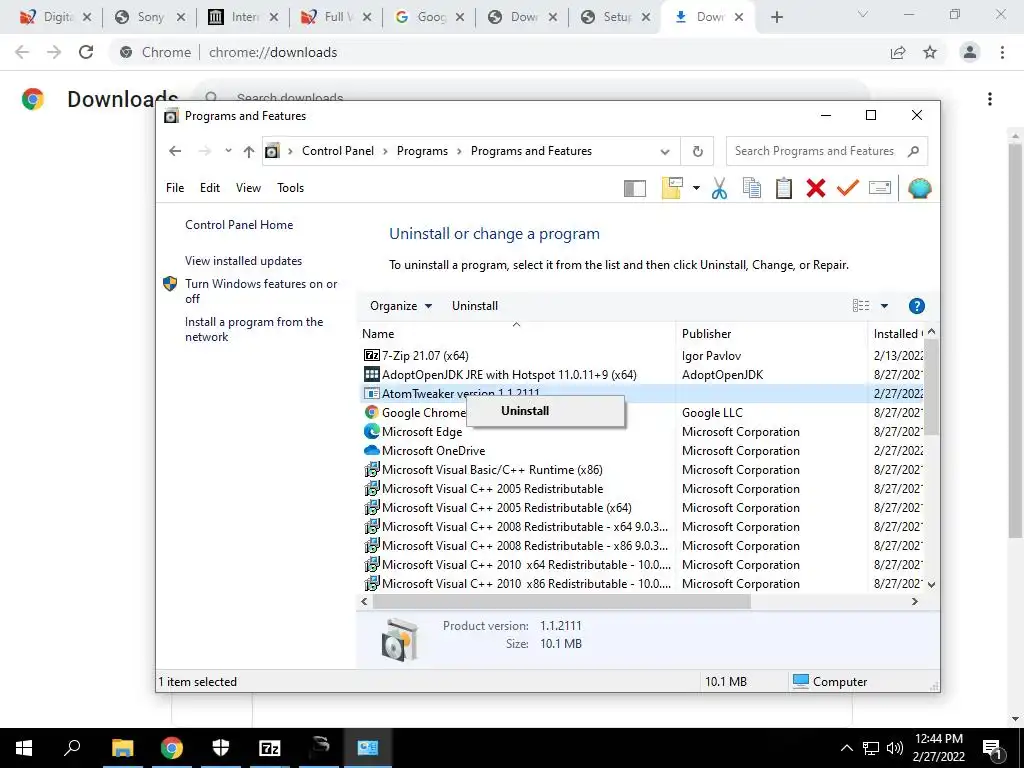Image resolution: width=1024 pixels, height=768 pixels.
Task: Open the File menu
Action: [174, 188]
